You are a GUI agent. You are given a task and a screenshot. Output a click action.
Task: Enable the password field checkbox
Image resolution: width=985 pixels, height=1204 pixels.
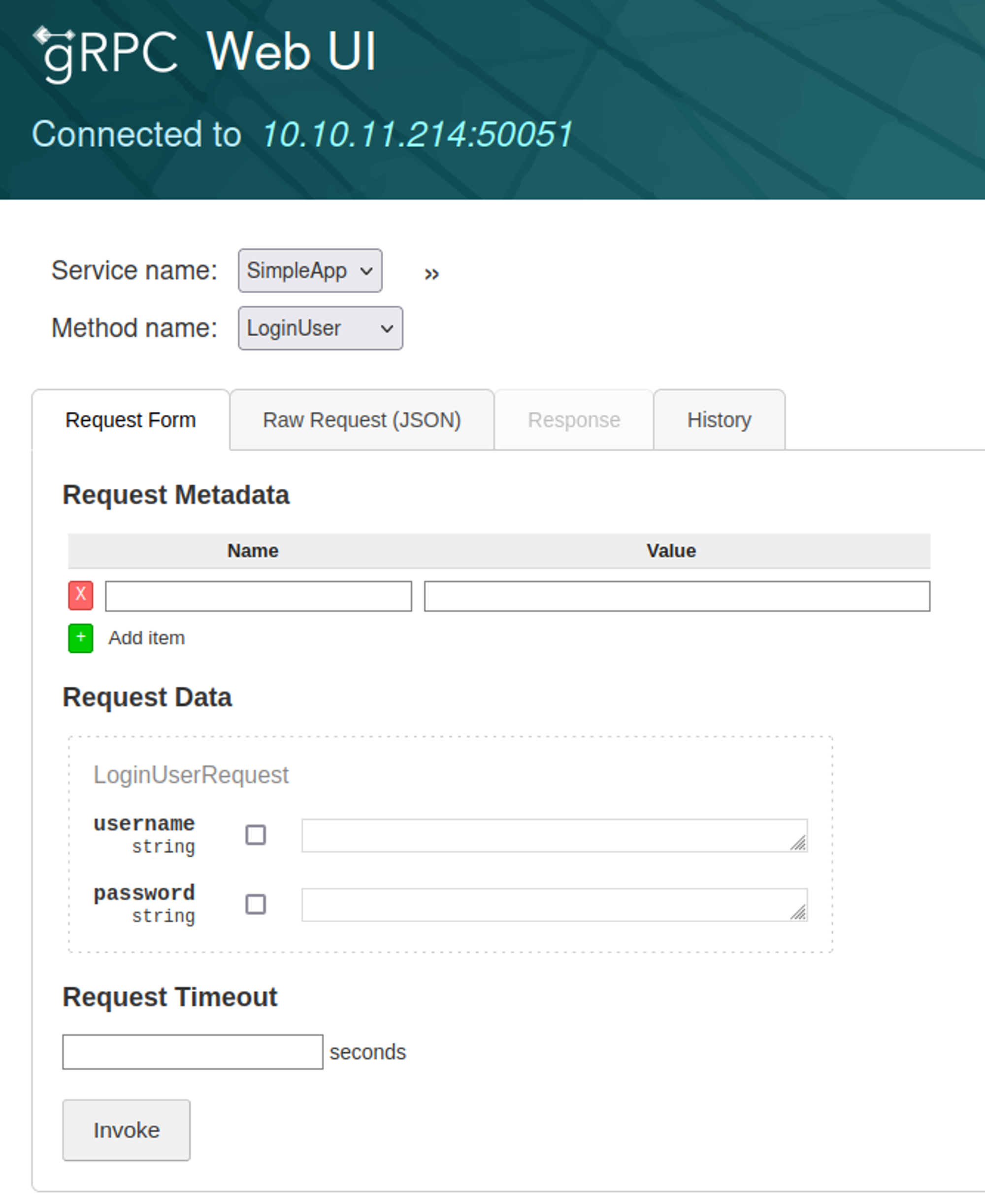pyautogui.click(x=255, y=904)
